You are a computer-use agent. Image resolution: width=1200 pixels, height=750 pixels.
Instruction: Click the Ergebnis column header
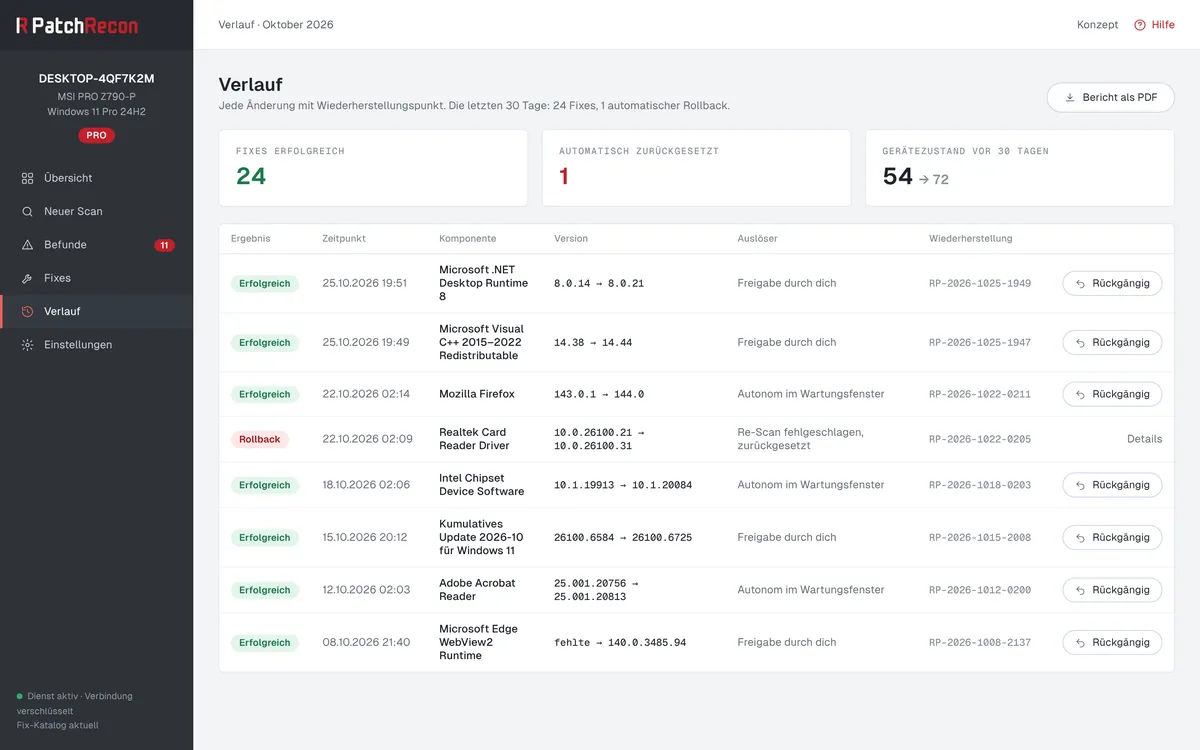[250, 239]
